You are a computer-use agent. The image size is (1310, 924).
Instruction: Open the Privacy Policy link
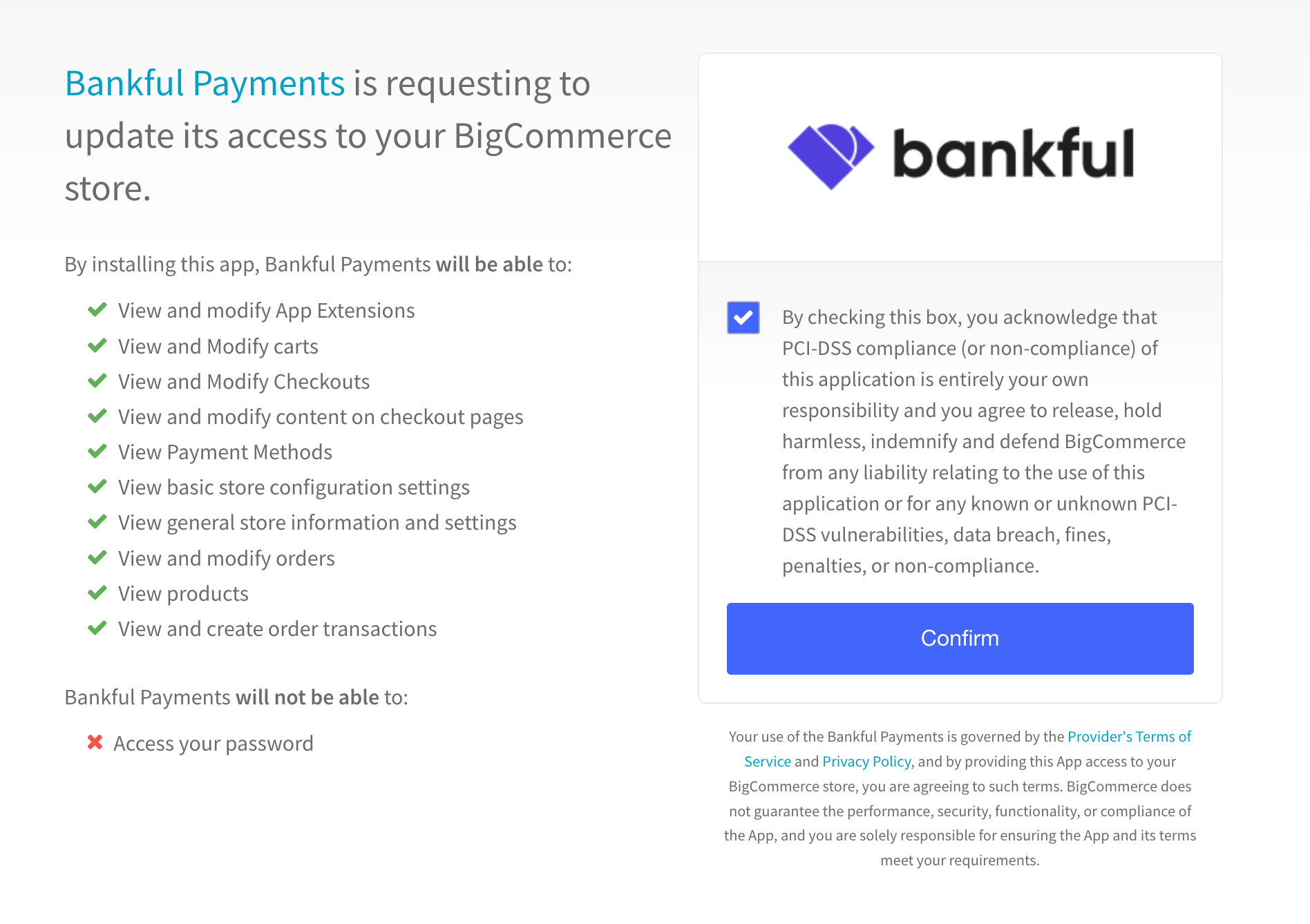coord(866,762)
